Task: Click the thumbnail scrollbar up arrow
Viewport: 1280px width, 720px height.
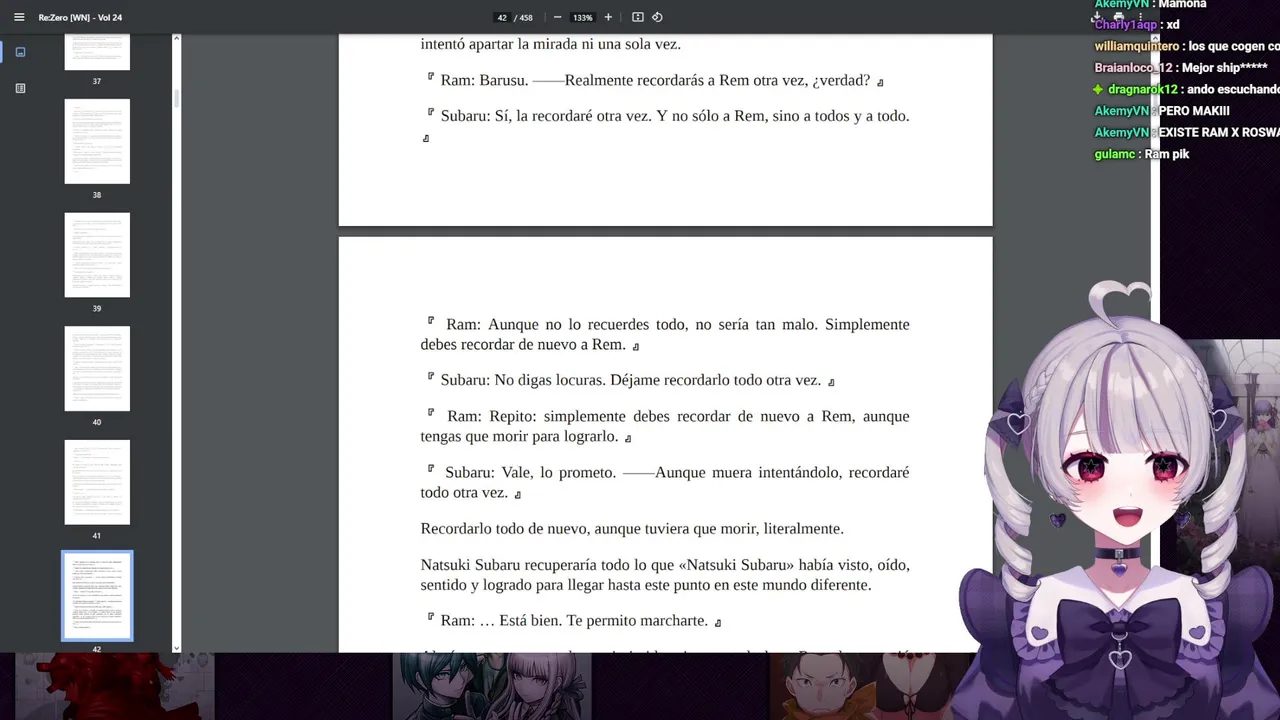Action: pyautogui.click(x=176, y=38)
